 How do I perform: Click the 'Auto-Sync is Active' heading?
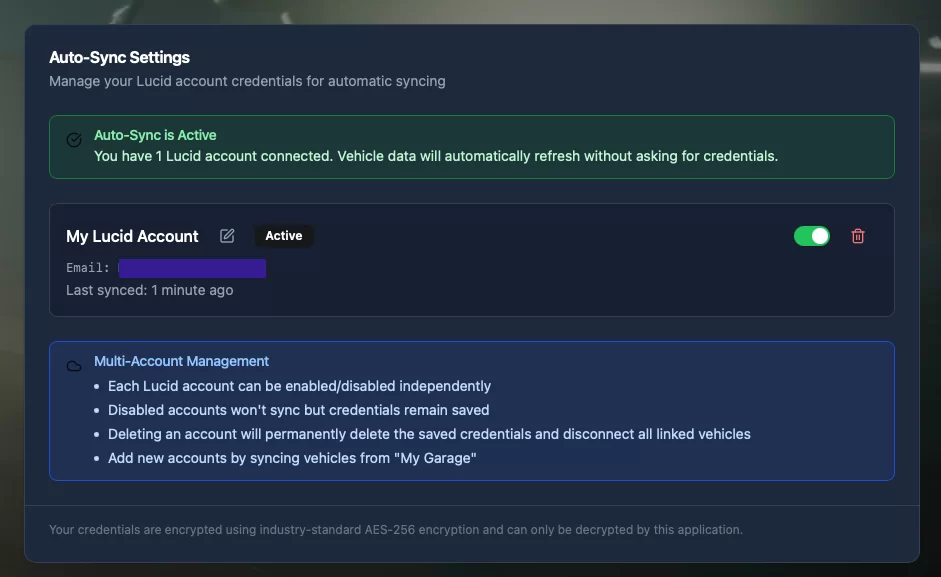tap(155, 135)
